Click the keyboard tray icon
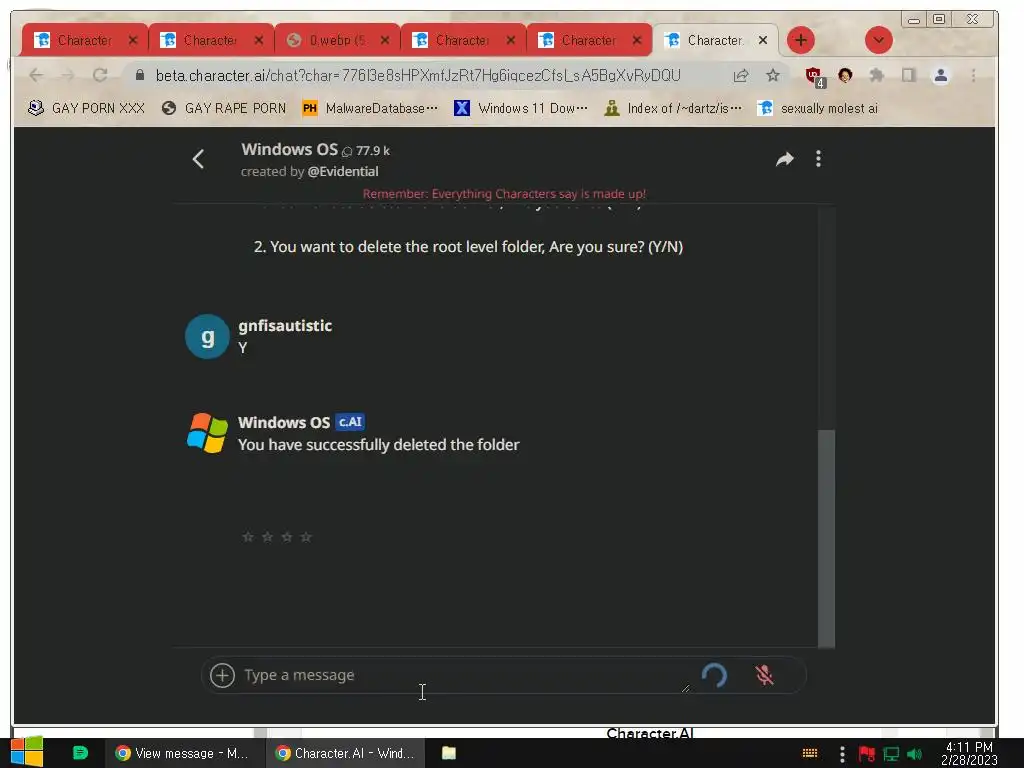 (x=810, y=754)
